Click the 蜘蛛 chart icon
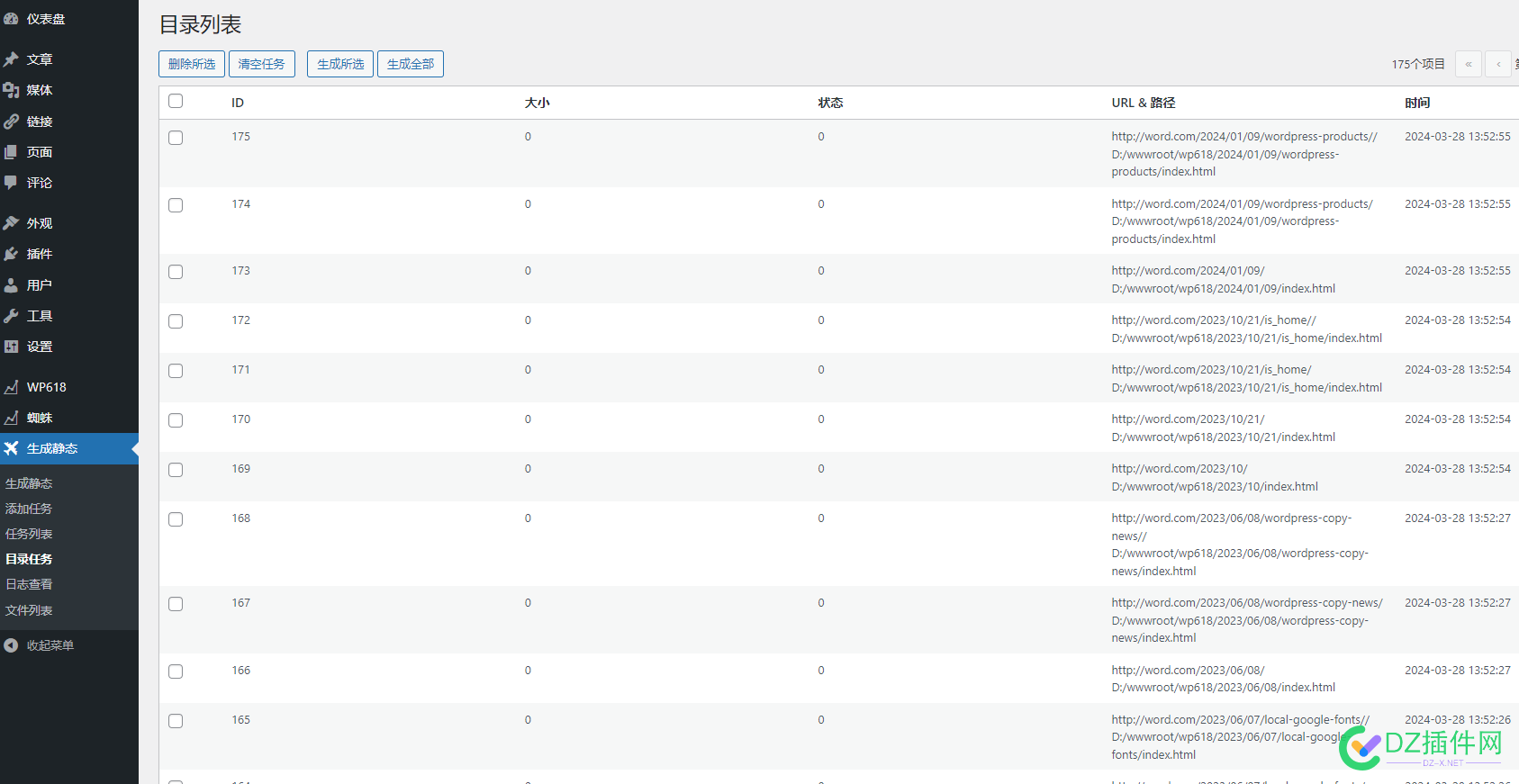1519x784 pixels. click(x=11, y=418)
